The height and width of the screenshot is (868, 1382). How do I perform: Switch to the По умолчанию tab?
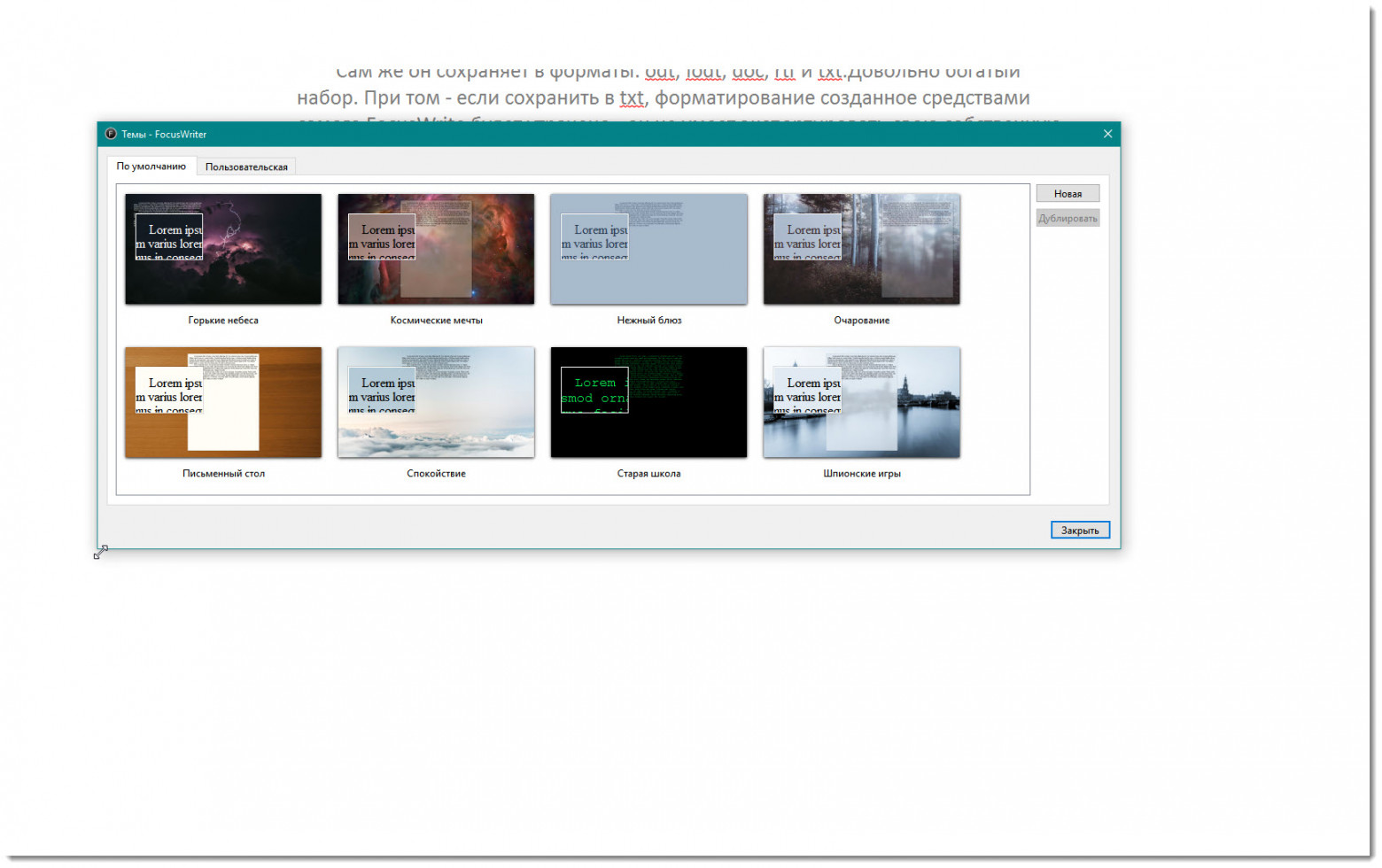[151, 167]
